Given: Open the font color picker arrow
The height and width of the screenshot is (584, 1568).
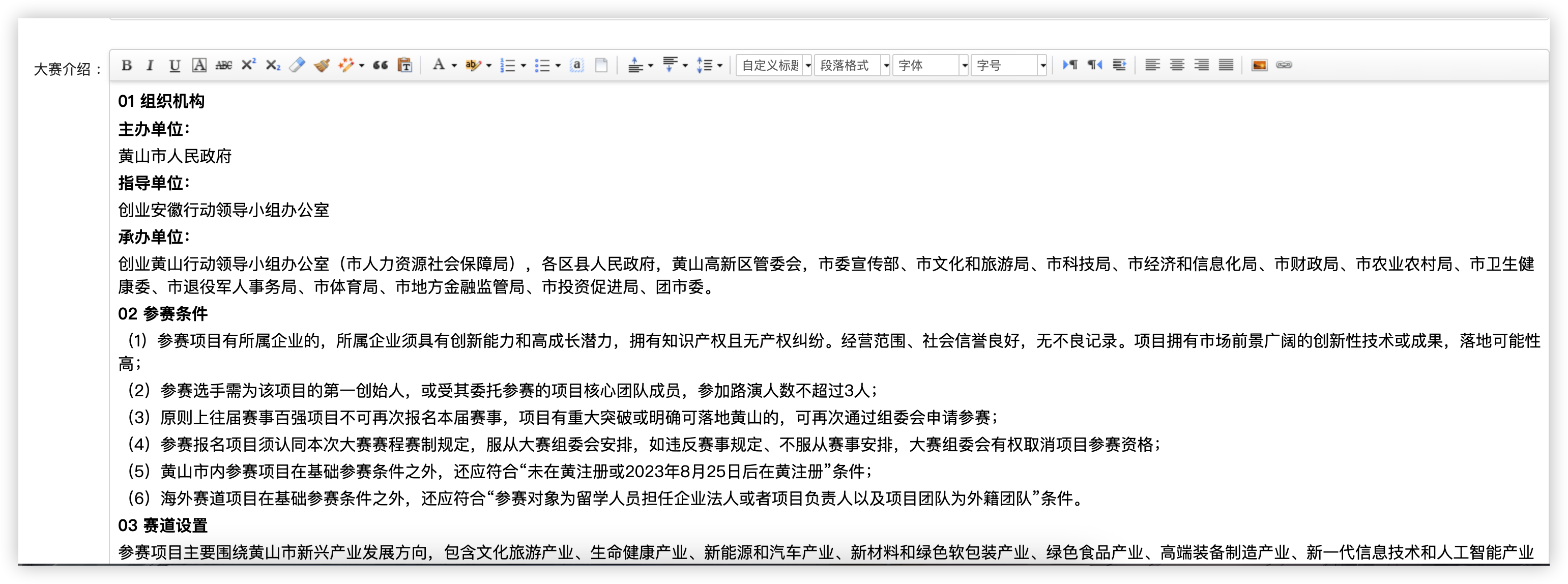Looking at the screenshot, I should [454, 66].
